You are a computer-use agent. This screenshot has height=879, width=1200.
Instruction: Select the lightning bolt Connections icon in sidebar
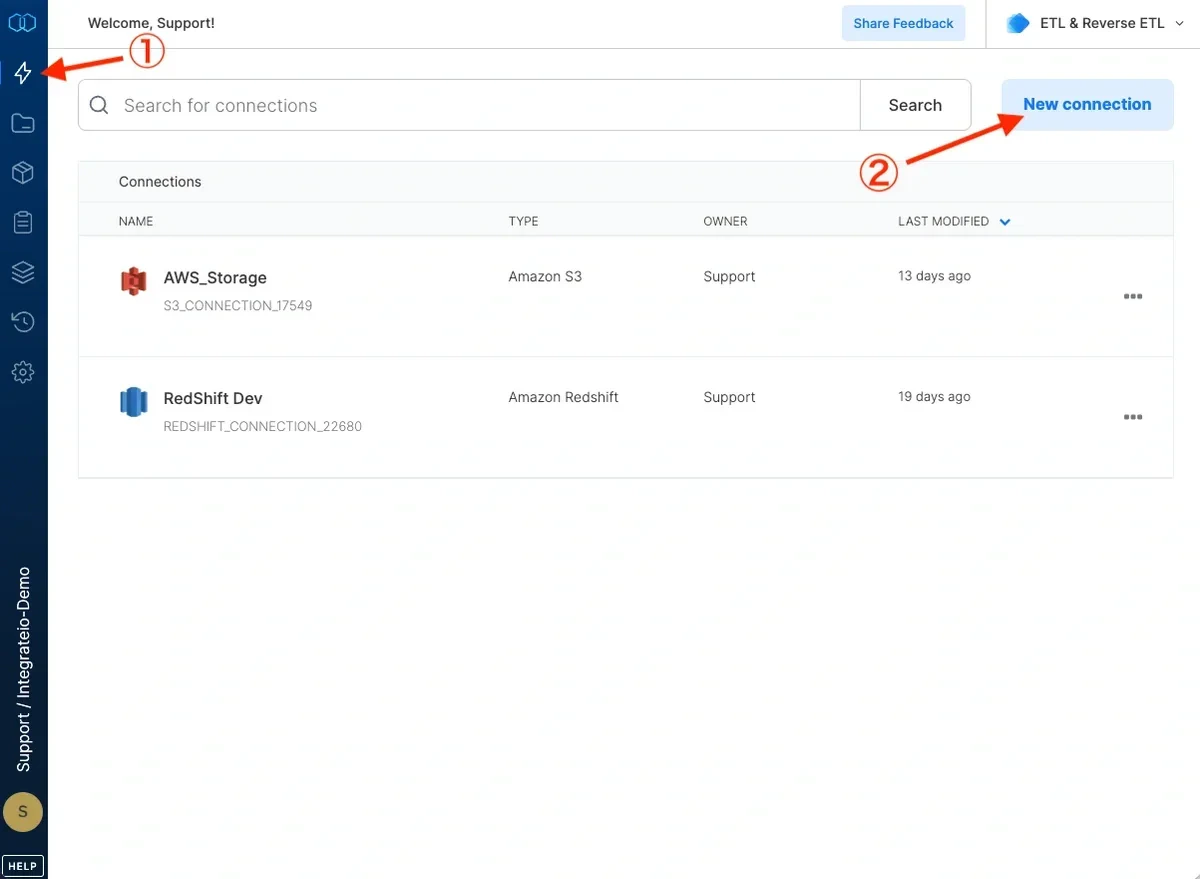coord(23,72)
